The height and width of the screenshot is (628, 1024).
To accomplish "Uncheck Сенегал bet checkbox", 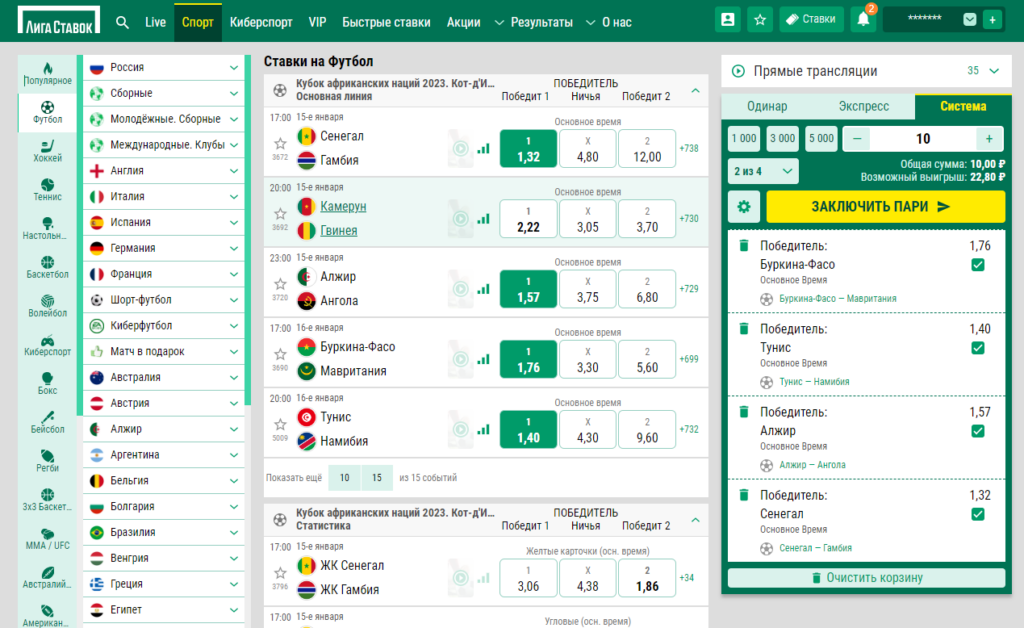I will [x=978, y=514].
